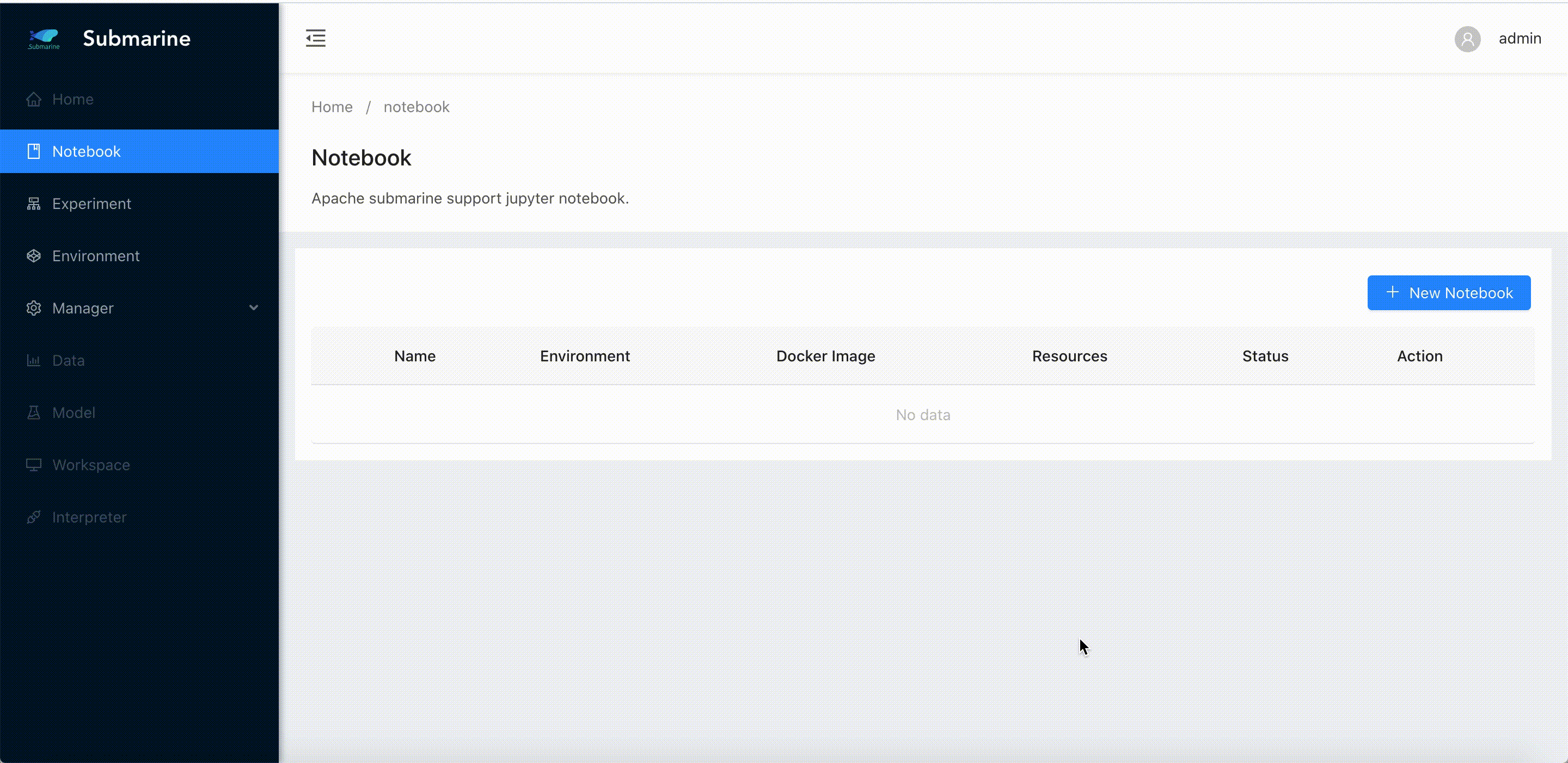This screenshot has width=1568, height=763.
Task: Click the Home house icon in sidebar
Action: (x=34, y=99)
